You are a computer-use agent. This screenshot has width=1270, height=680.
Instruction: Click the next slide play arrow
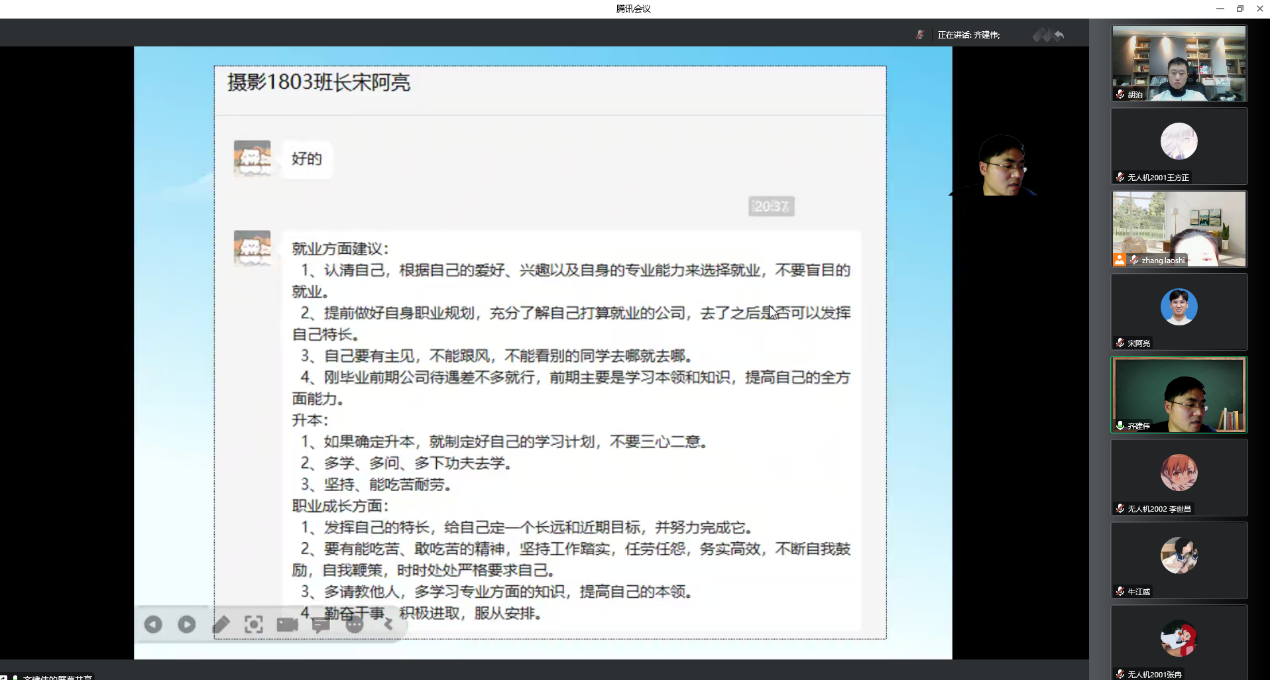click(187, 624)
